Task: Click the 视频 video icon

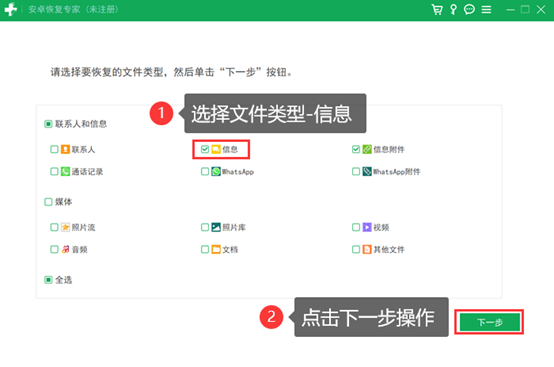Action: [367, 227]
